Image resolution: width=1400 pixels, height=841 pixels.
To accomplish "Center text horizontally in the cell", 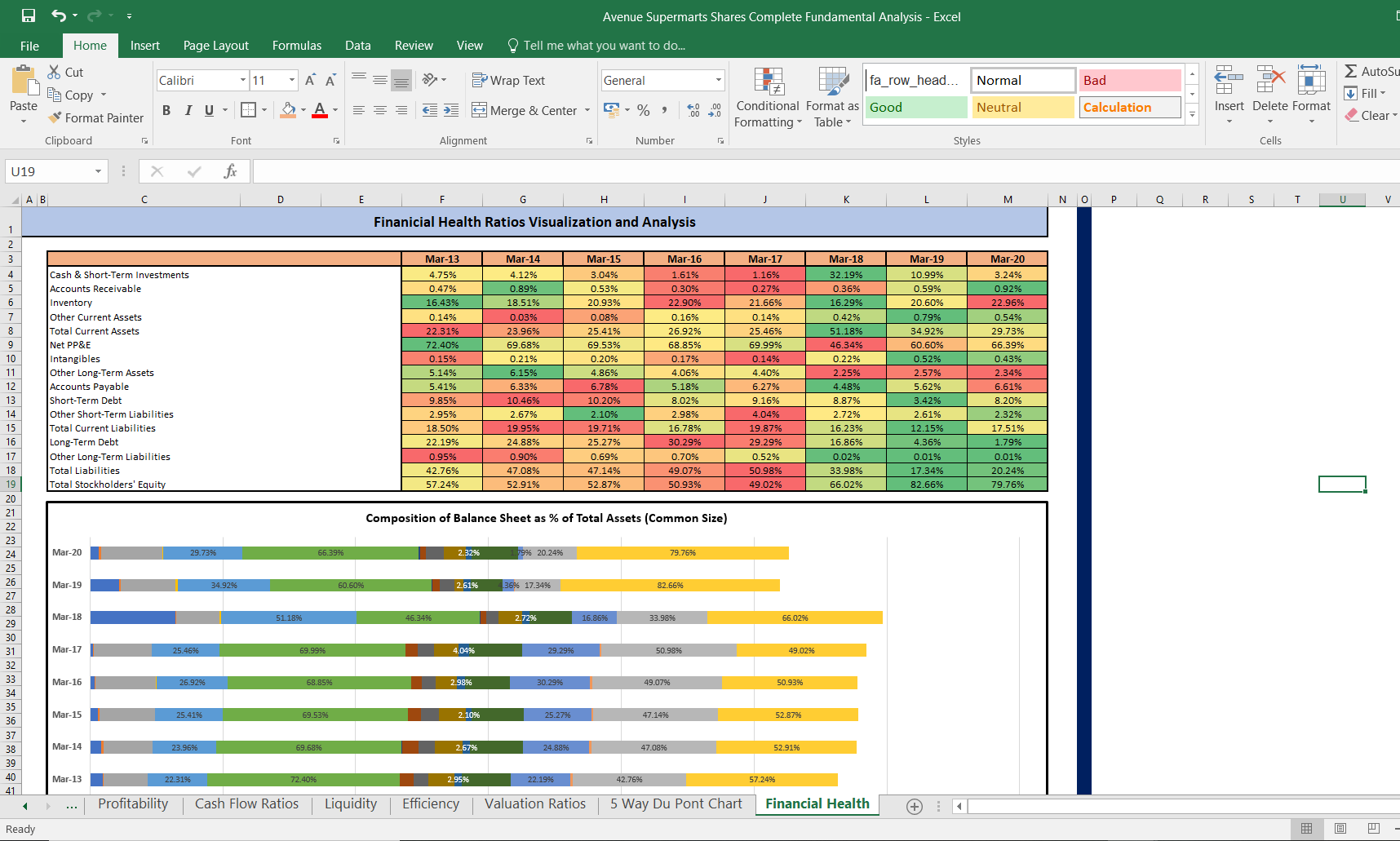I will pos(380,110).
